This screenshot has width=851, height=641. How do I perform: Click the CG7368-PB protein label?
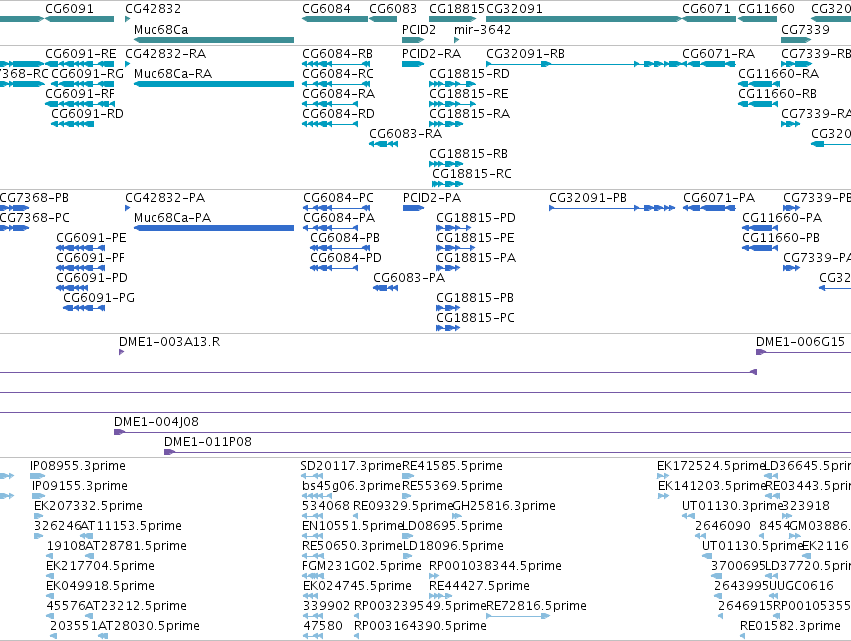(34, 198)
